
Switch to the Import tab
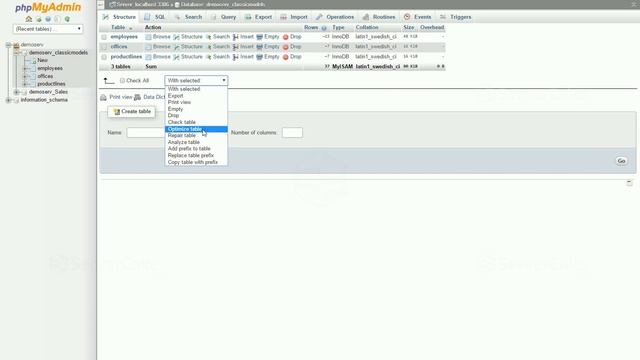(294, 17)
